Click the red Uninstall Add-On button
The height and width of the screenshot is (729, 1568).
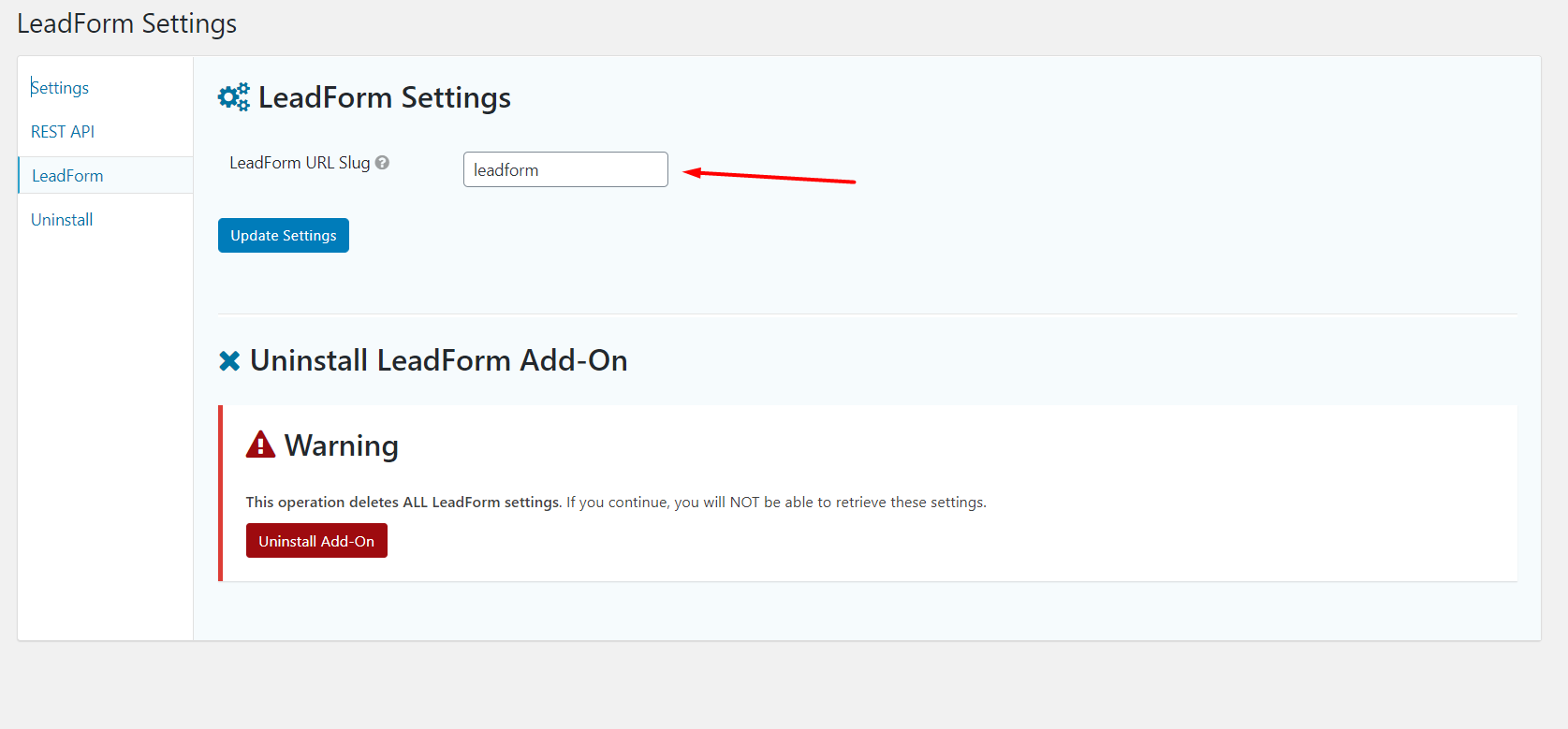point(316,541)
